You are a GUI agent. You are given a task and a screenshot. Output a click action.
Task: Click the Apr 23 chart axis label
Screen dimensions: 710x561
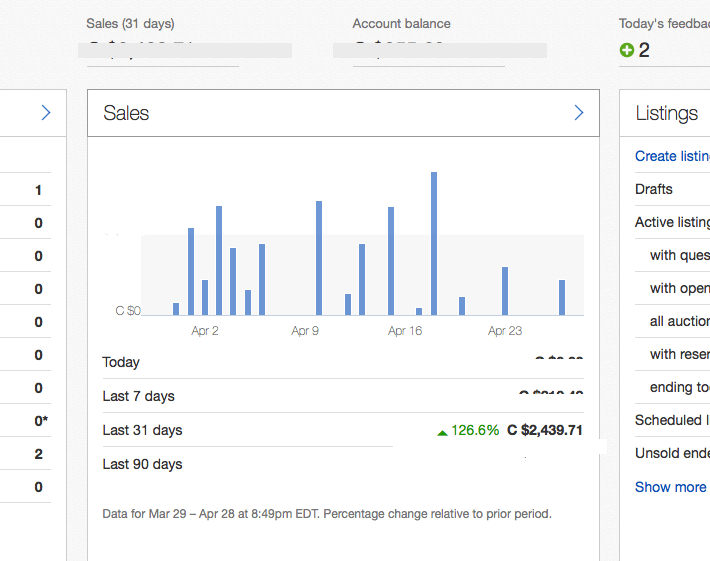(505, 331)
